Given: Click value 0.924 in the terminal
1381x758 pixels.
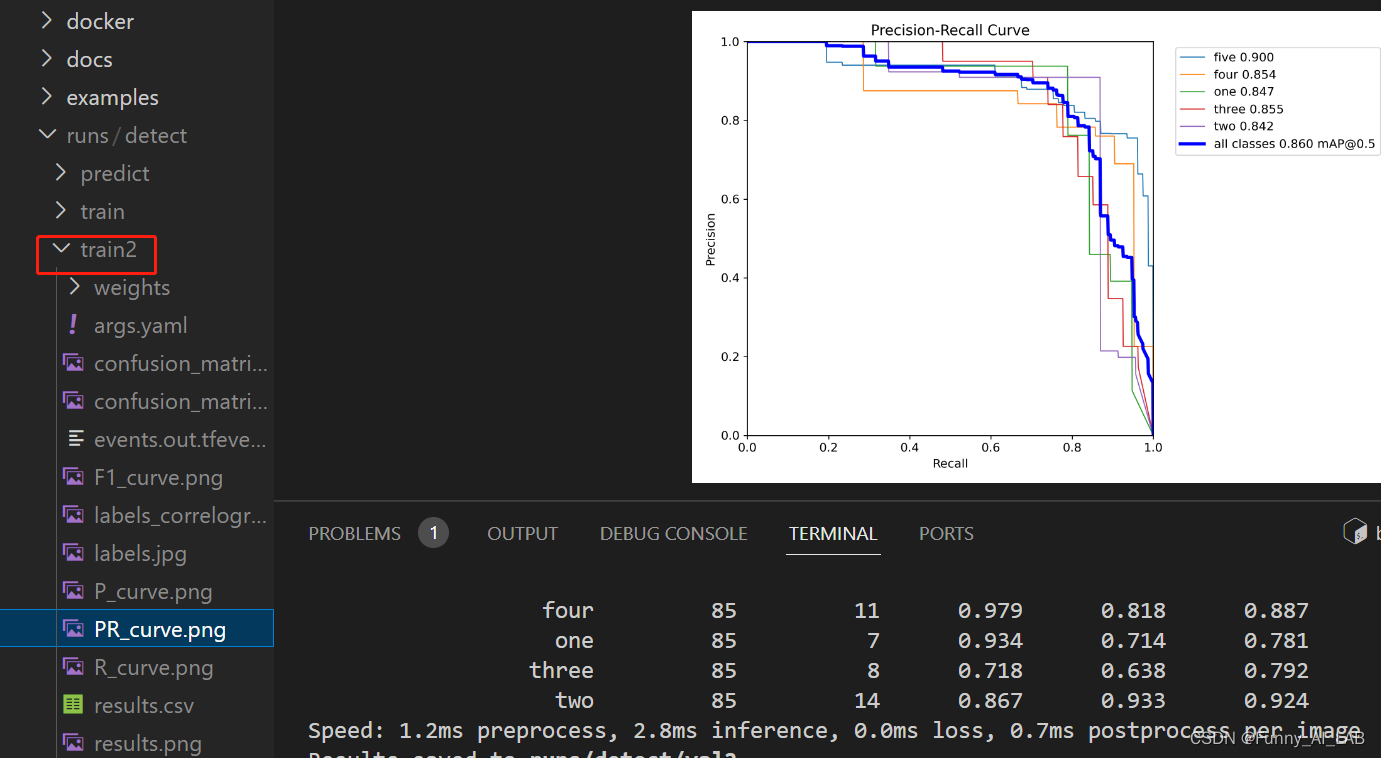Looking at the screenshot, I should click(1276, 700).
